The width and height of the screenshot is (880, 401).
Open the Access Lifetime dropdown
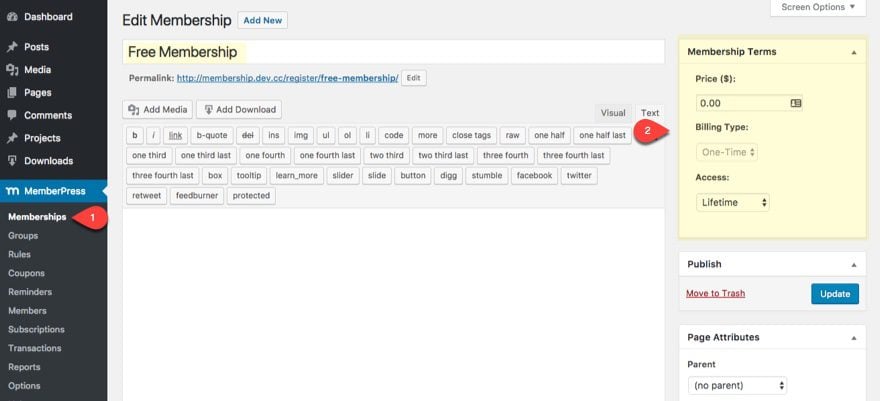pyautogui.click(x=733, y=202)
